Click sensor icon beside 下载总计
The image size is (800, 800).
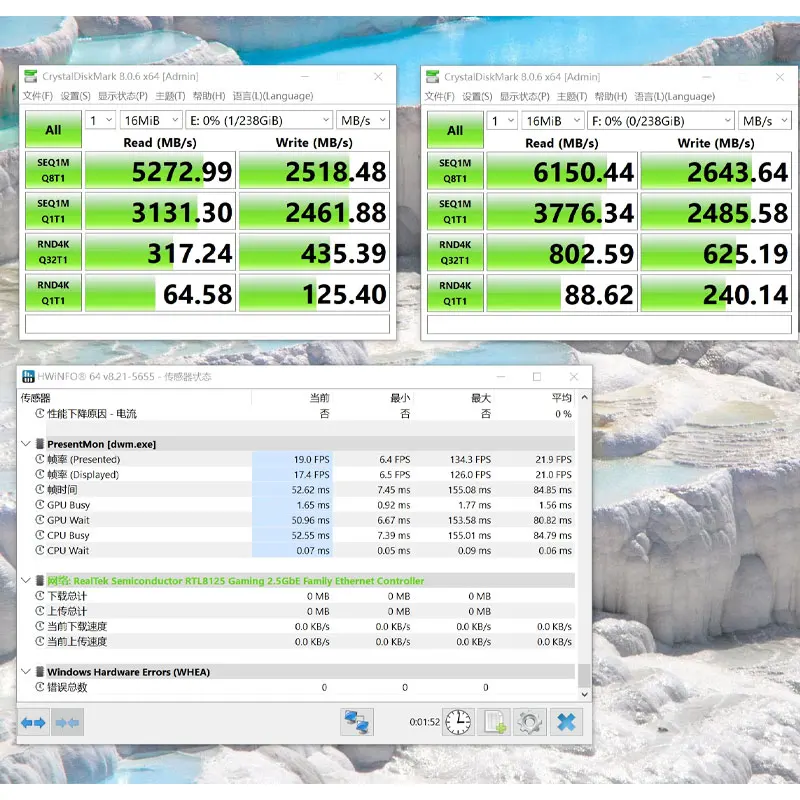point(40,596)
